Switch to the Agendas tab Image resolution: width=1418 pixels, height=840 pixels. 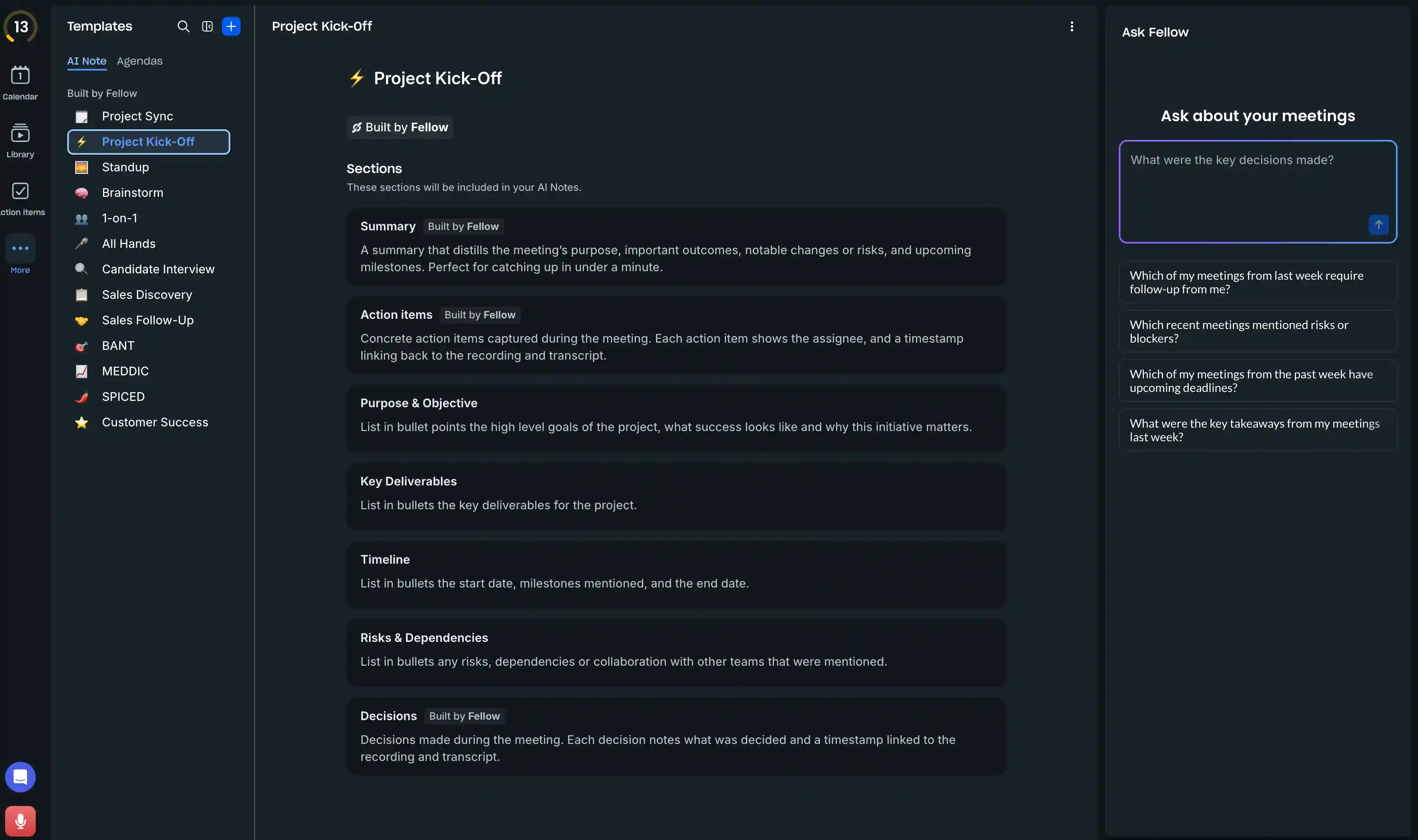tap(139, 60)
